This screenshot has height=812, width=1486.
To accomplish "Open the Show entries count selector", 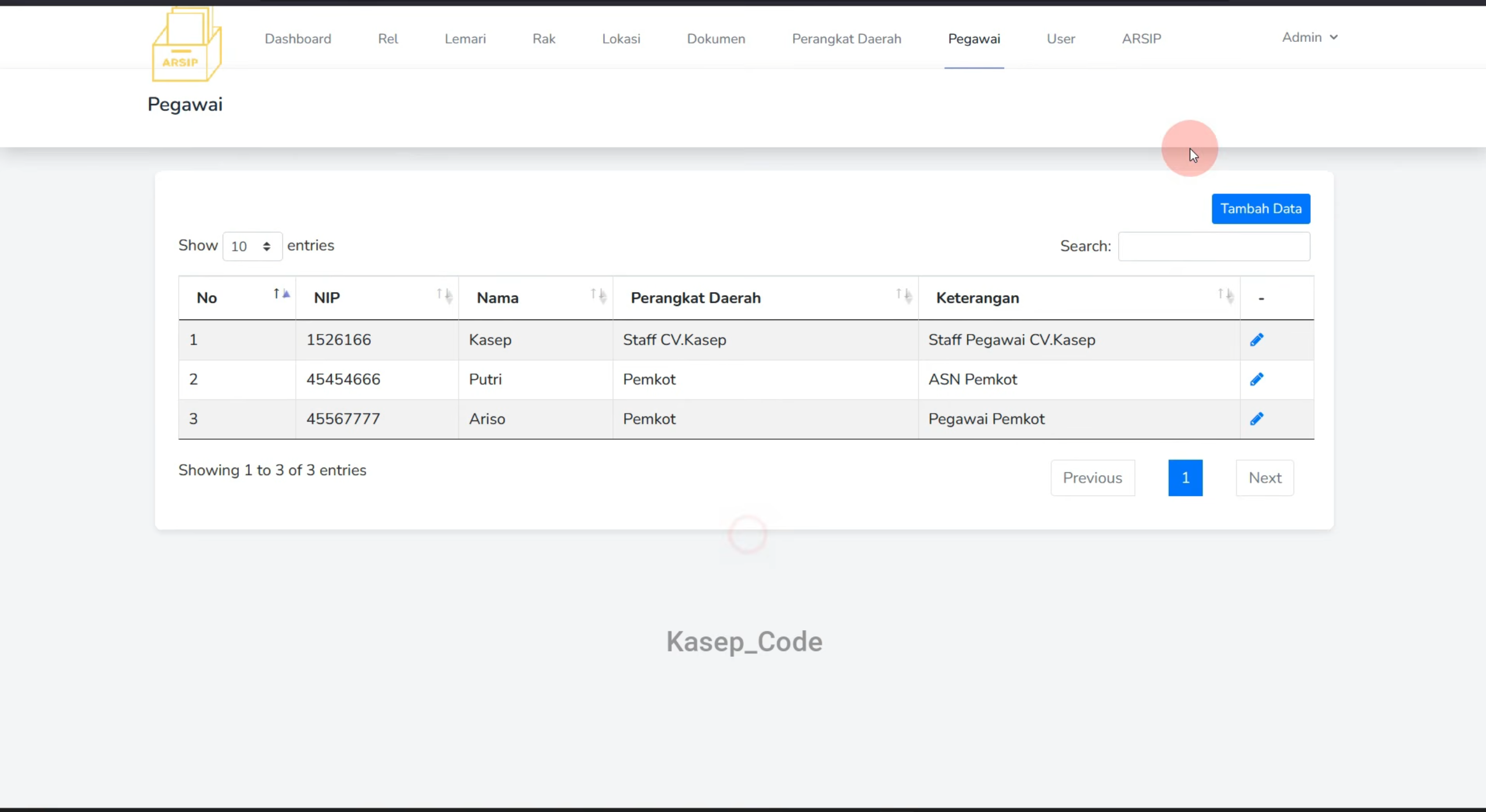I will (x=252, y=246).
